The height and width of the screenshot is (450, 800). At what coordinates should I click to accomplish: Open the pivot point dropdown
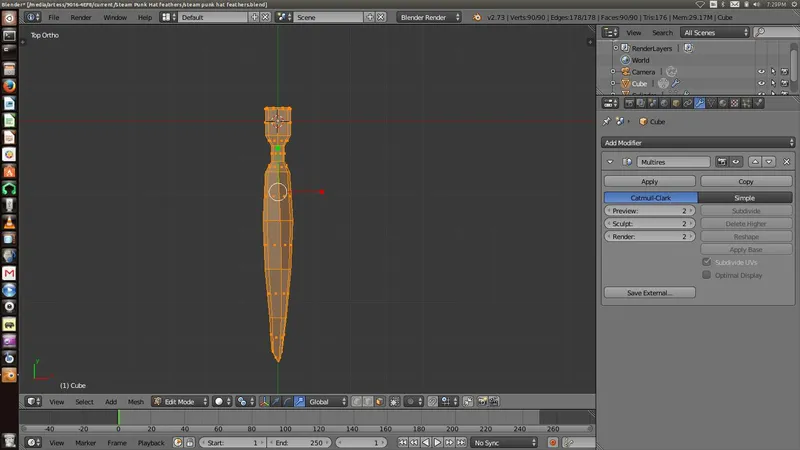(x=245, y=402)
